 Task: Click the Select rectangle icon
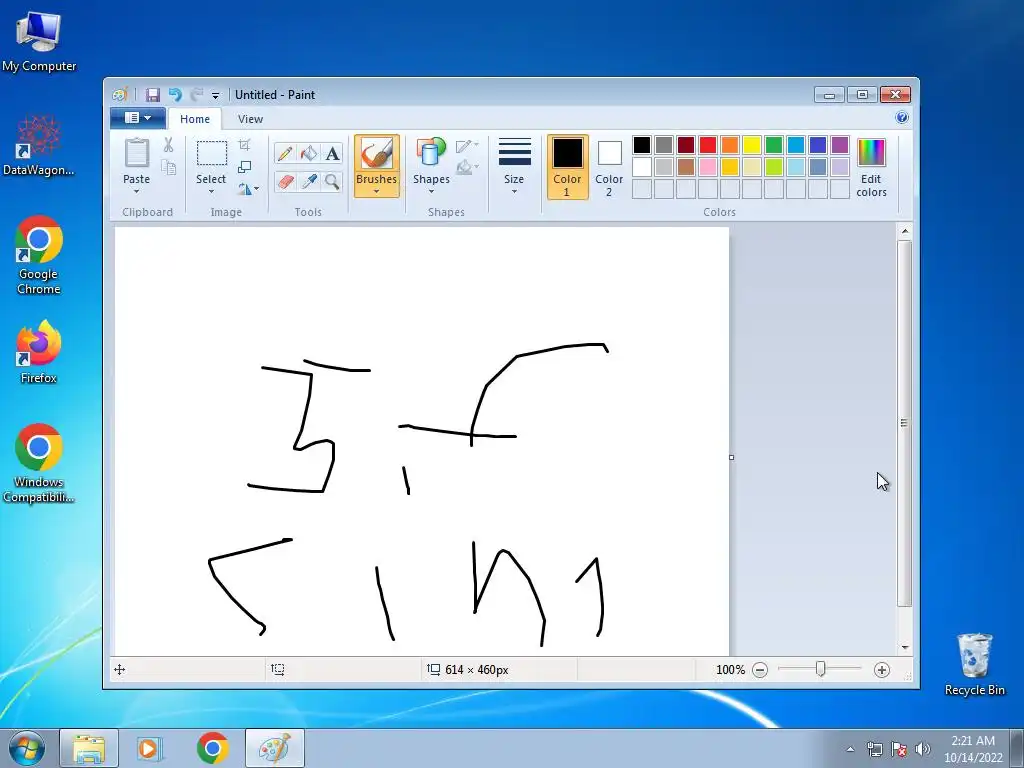(x=212, y=153)
